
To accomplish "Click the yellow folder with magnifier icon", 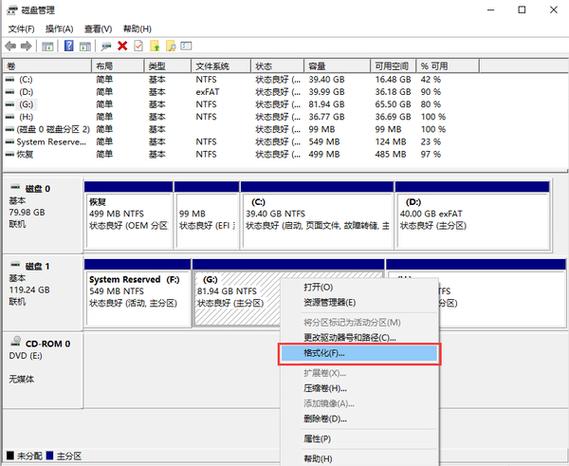I will coord(171,46).
